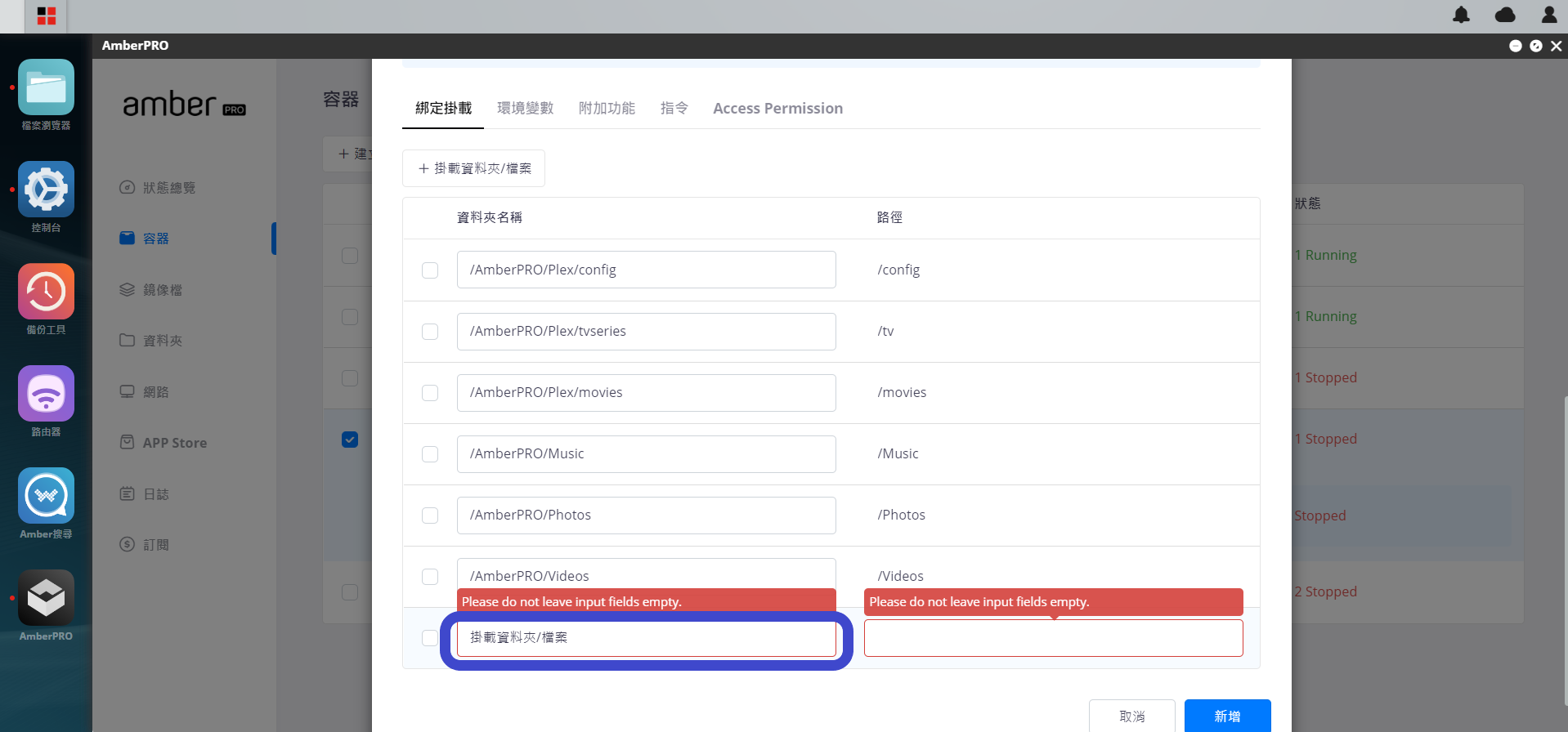This screenshot has height=732, width=1568.
Task: Check the /AmberPRO/Music row checkbox
Action: tap(430, 454)
